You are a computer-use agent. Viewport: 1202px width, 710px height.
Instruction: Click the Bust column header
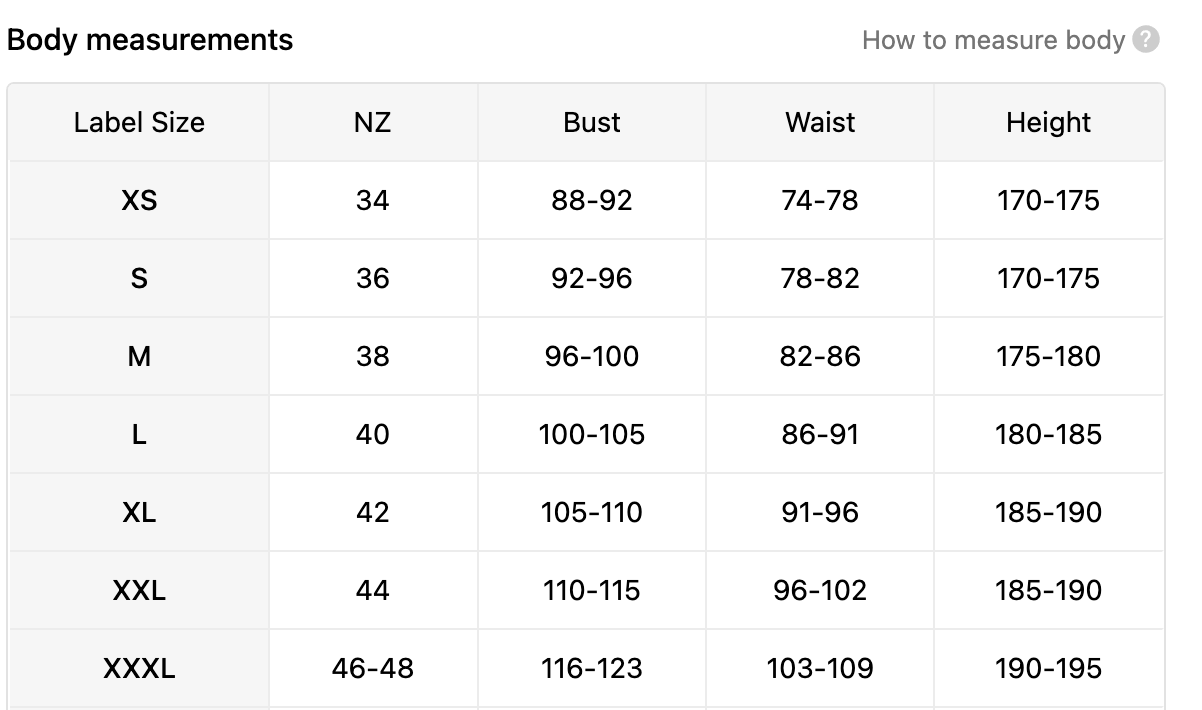tap(592, 122)
